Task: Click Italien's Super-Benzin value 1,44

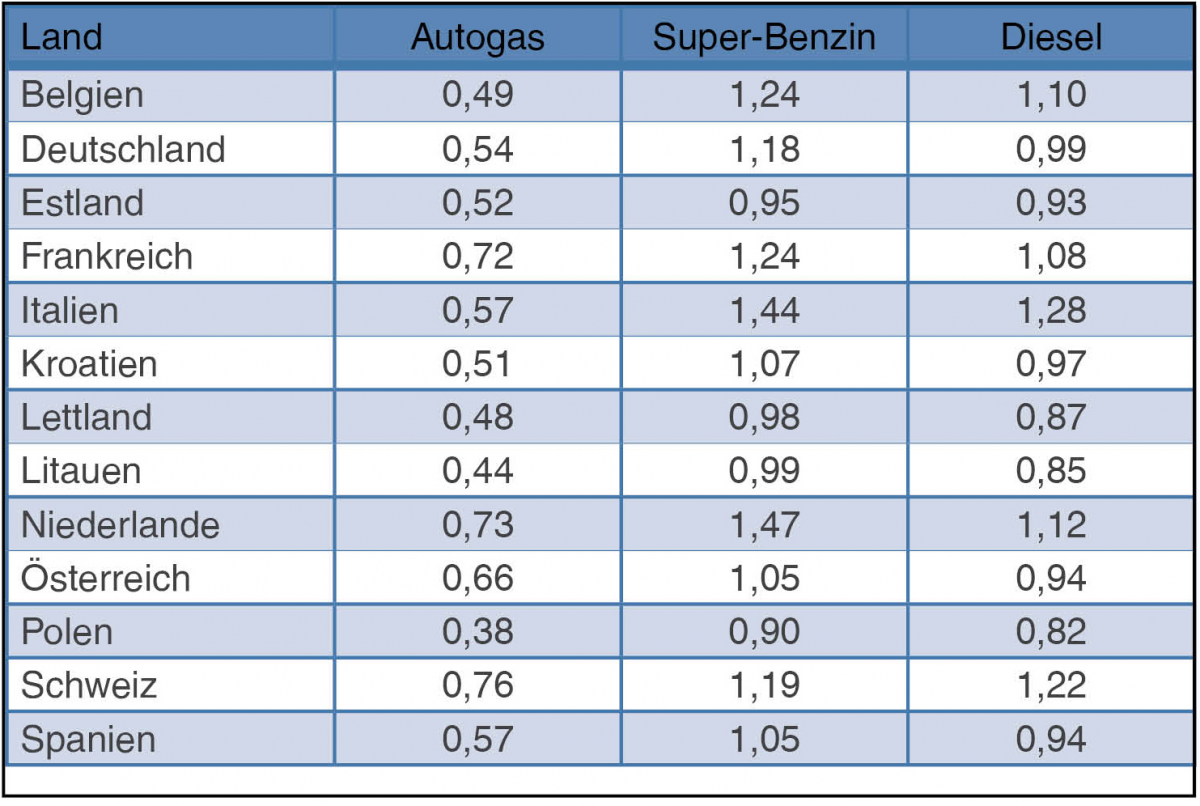Action: (x=764, y=310)
